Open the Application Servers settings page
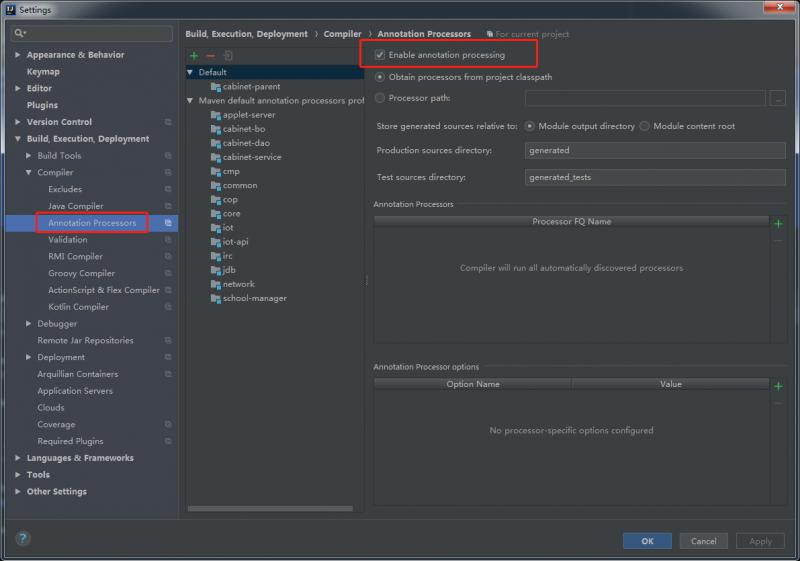 pos(75,391)
